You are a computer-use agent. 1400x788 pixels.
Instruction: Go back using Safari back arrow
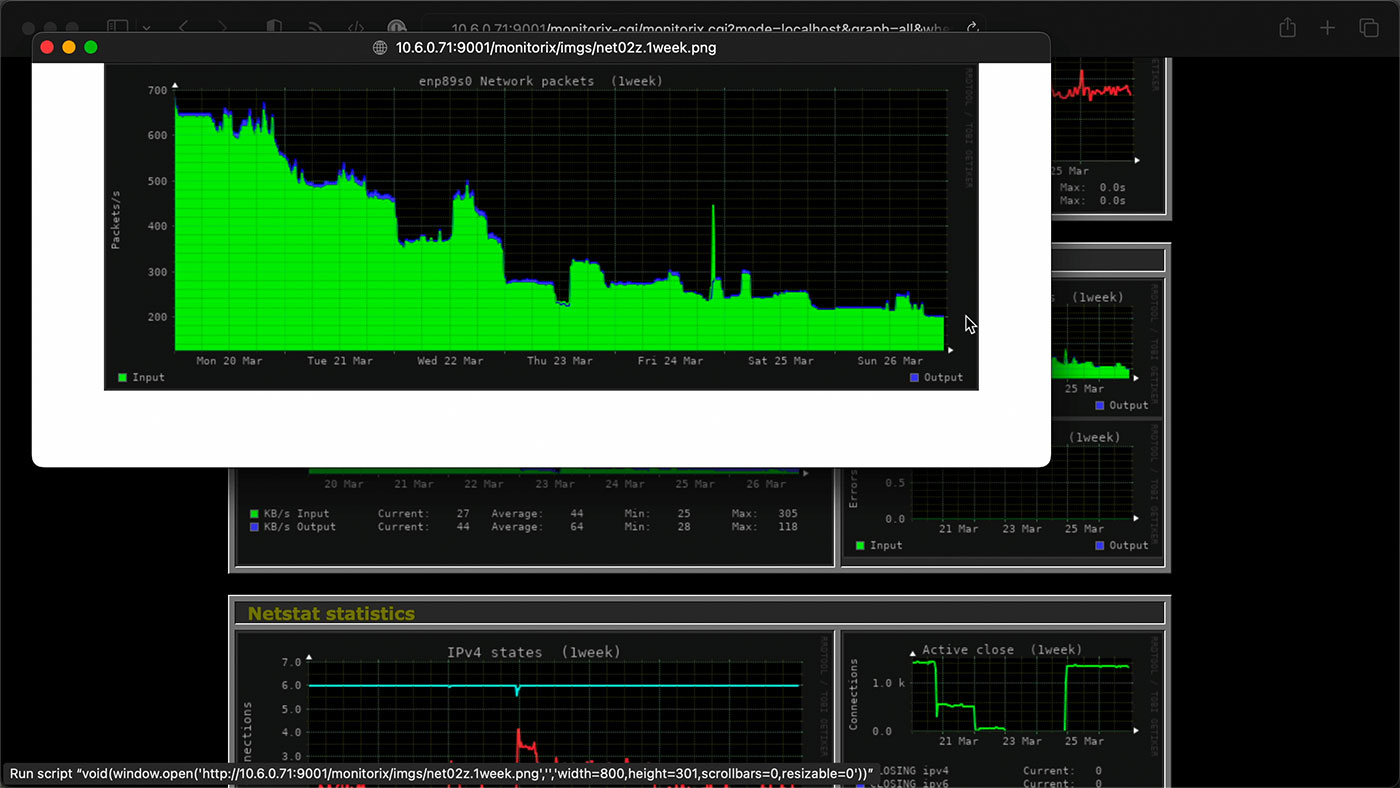184,28
